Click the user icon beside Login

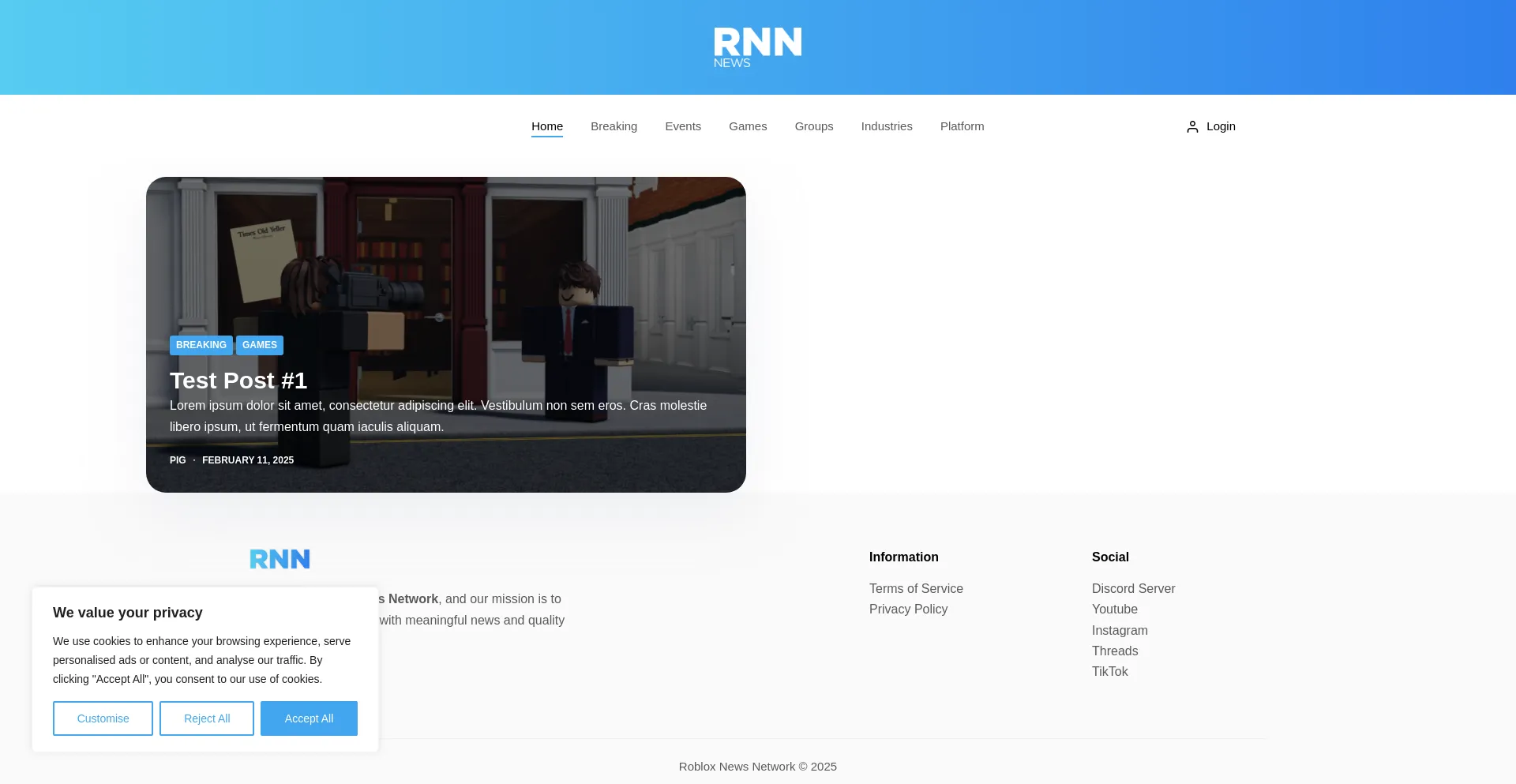tap(1192, 126)
